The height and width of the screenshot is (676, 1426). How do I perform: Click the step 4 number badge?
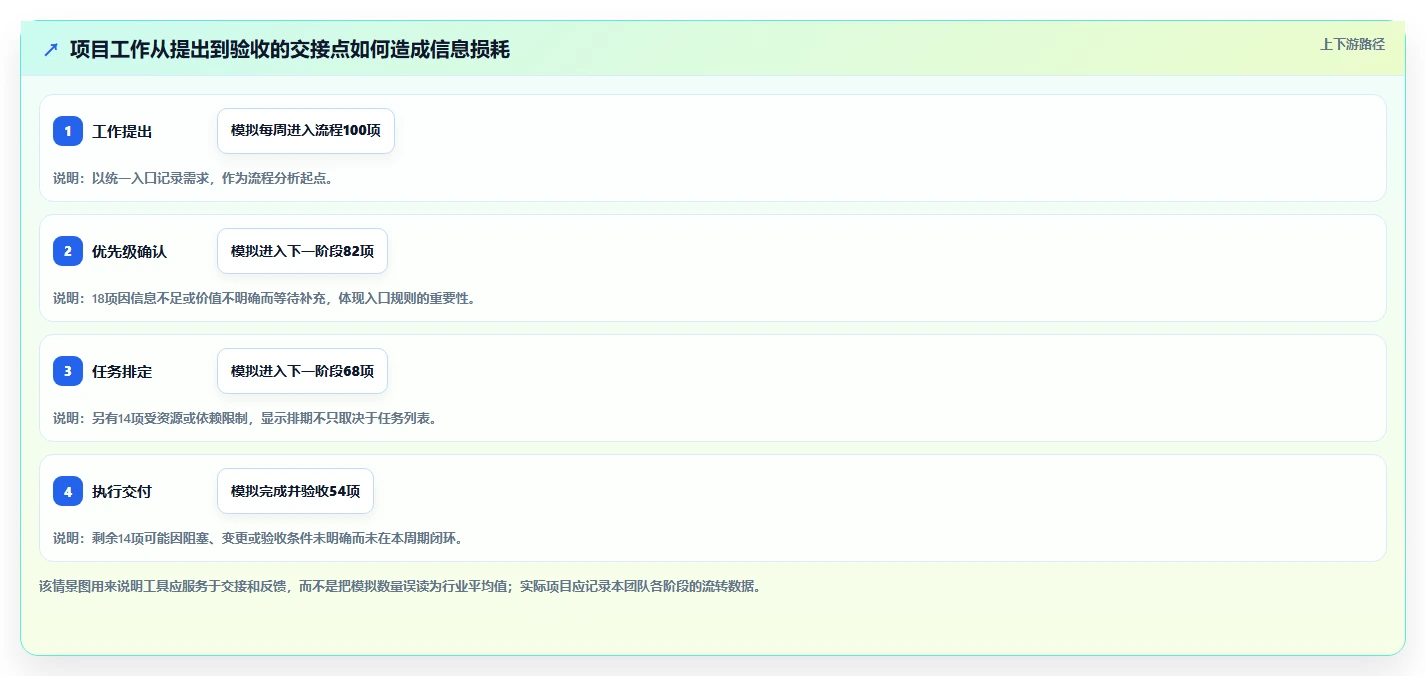coord(68,491)
